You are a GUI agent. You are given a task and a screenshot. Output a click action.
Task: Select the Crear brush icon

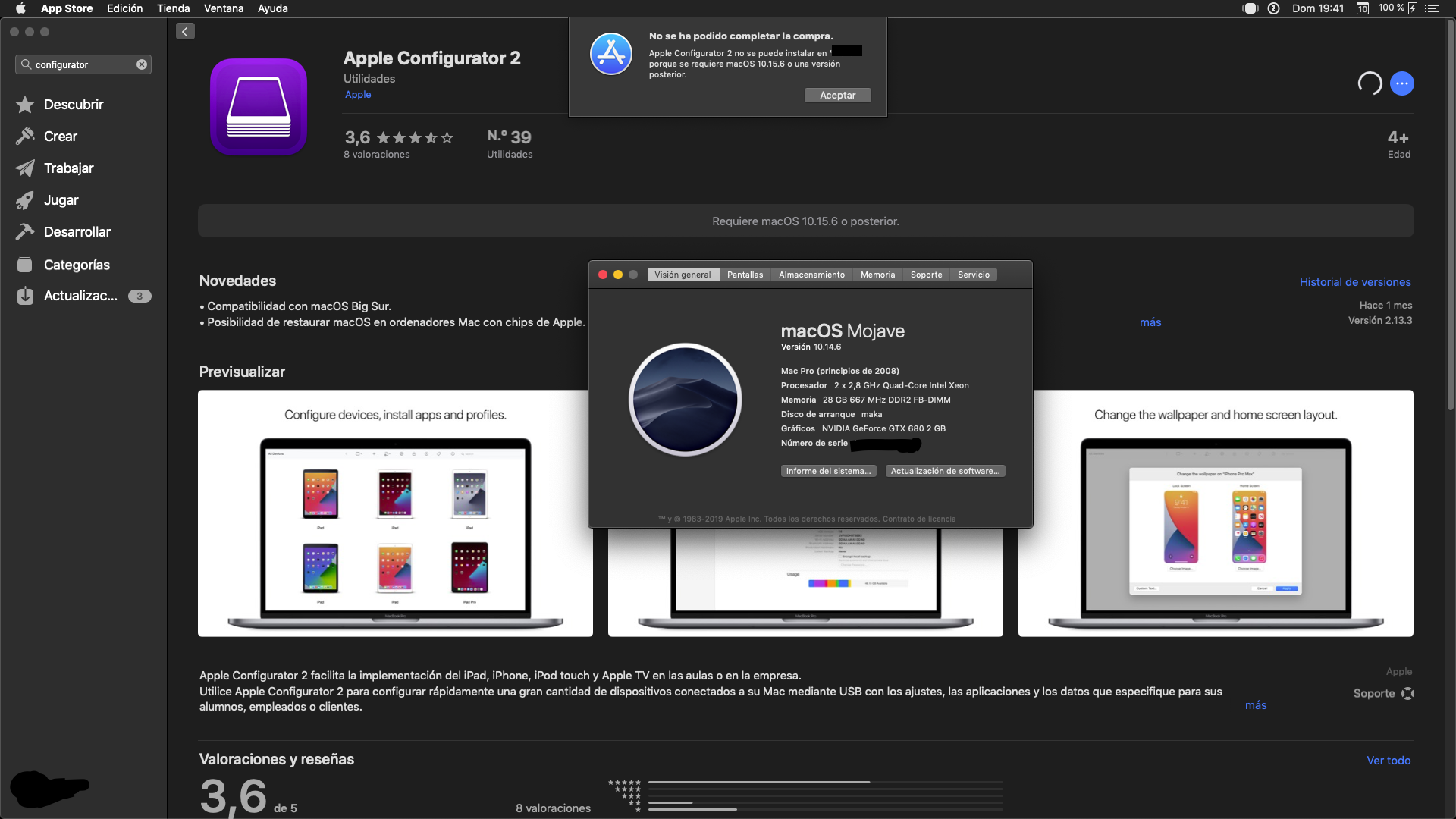pos(25,136)
